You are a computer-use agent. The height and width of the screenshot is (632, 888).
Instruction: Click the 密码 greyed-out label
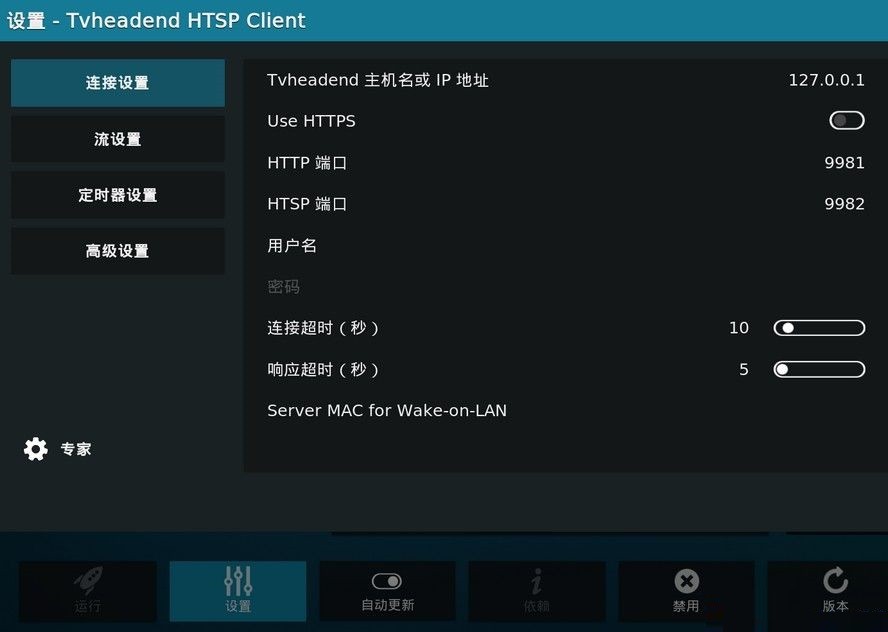[x=284, y=287]
